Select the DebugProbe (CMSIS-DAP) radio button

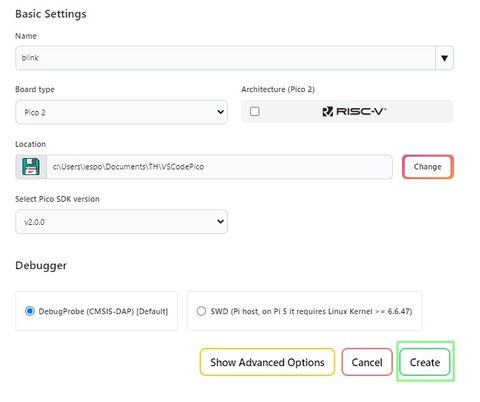pyautogui.click(x=30, y=311)
